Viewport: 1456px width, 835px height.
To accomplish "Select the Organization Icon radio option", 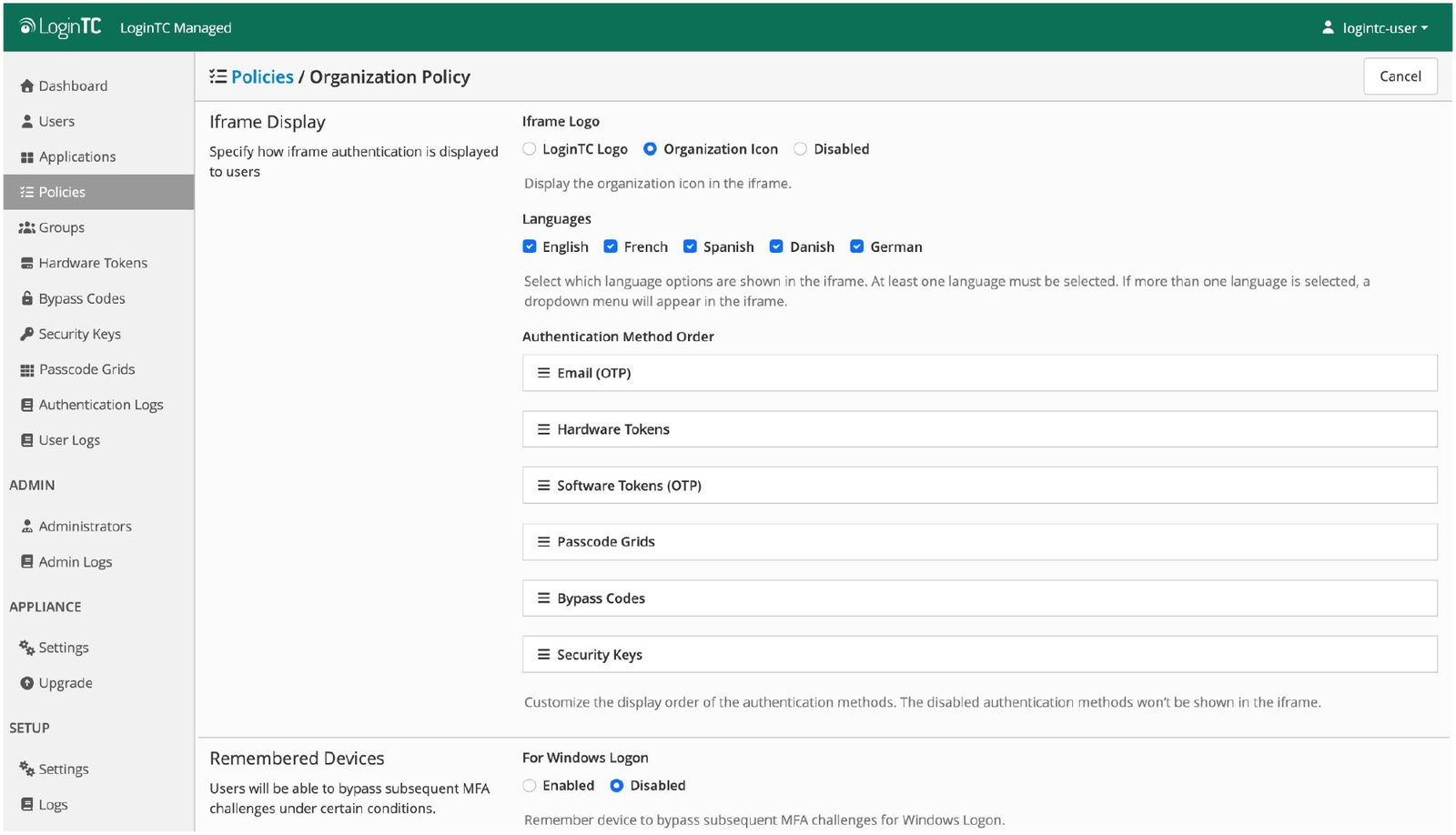I will click(x=650, y=149).
